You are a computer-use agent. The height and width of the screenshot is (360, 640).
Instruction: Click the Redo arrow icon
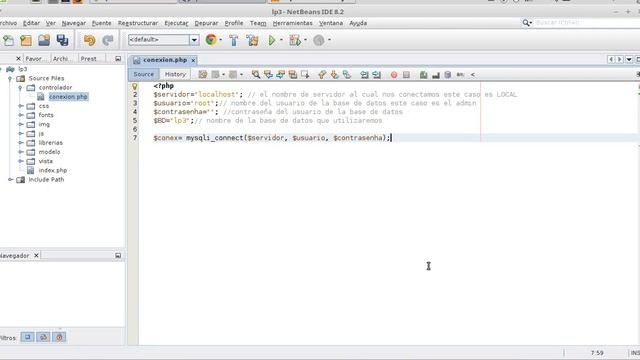[108, 40]
